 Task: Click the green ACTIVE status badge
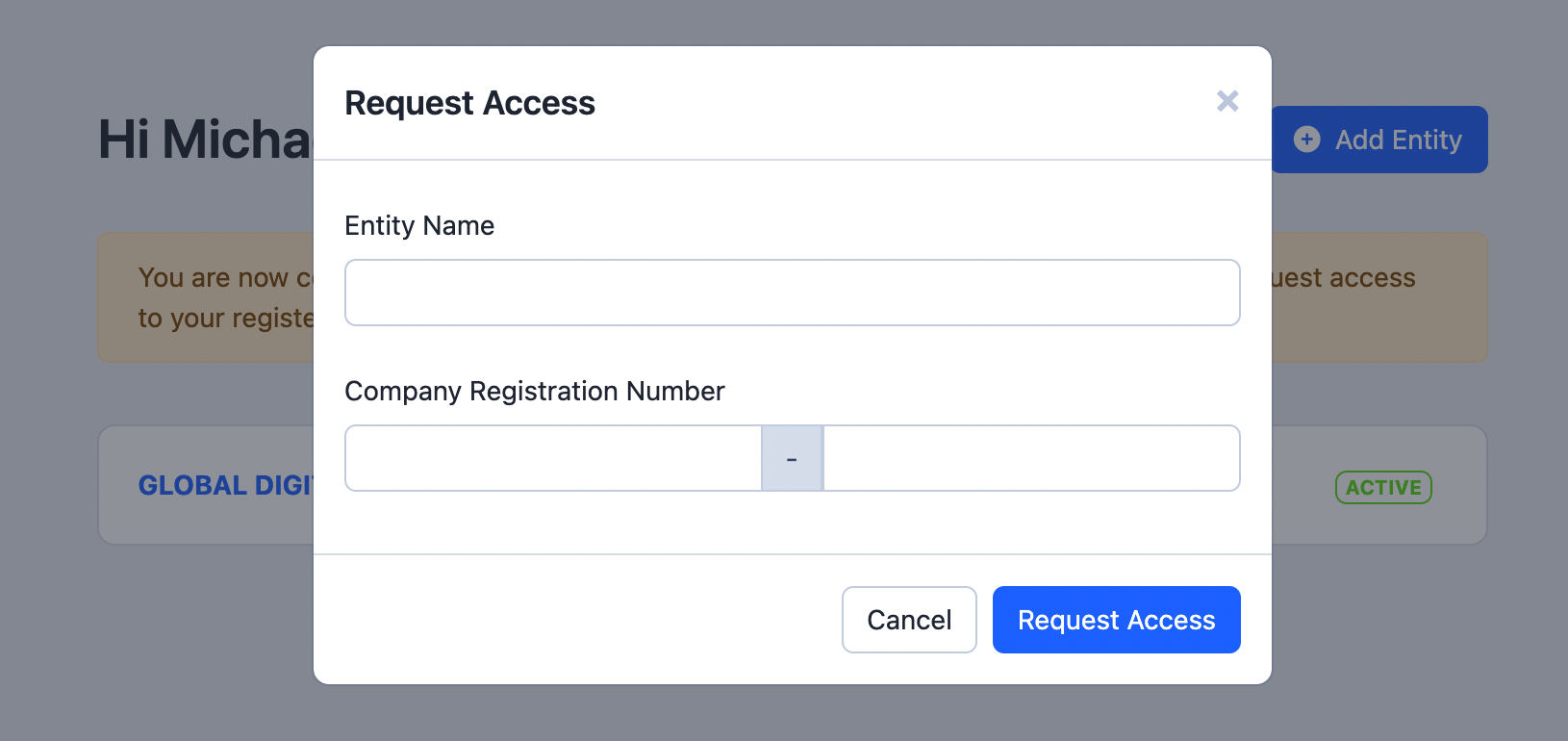click(1383, 487)
